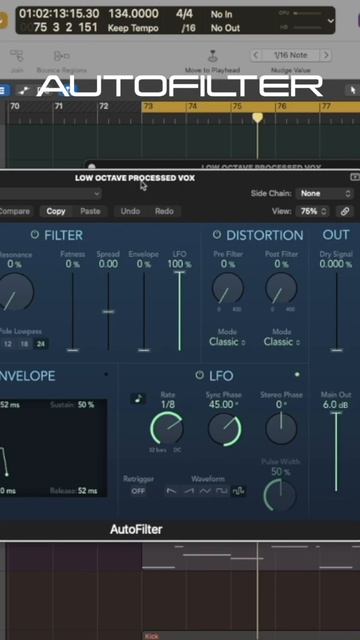Toggle the DISTORTION section power button
Screen dimensions: 360x640
(x=217, y=235)
